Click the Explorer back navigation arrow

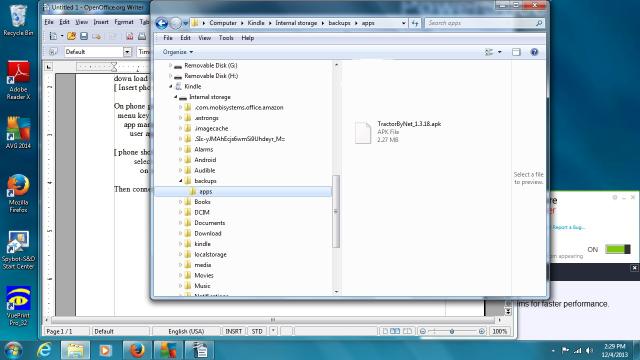click(162, 23)
